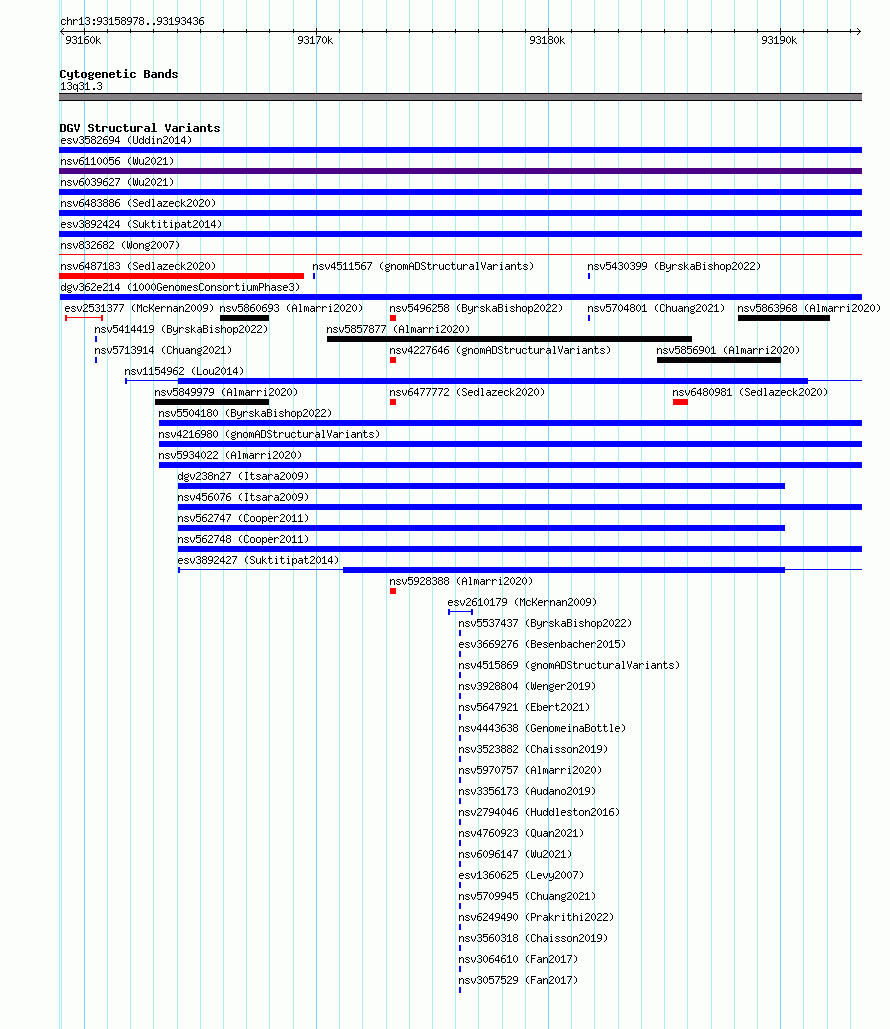Click nsv6096147 (Wu2021) label
This screenshot has width=890, height=1029.
pyautogui.click(x=515, y=854)
